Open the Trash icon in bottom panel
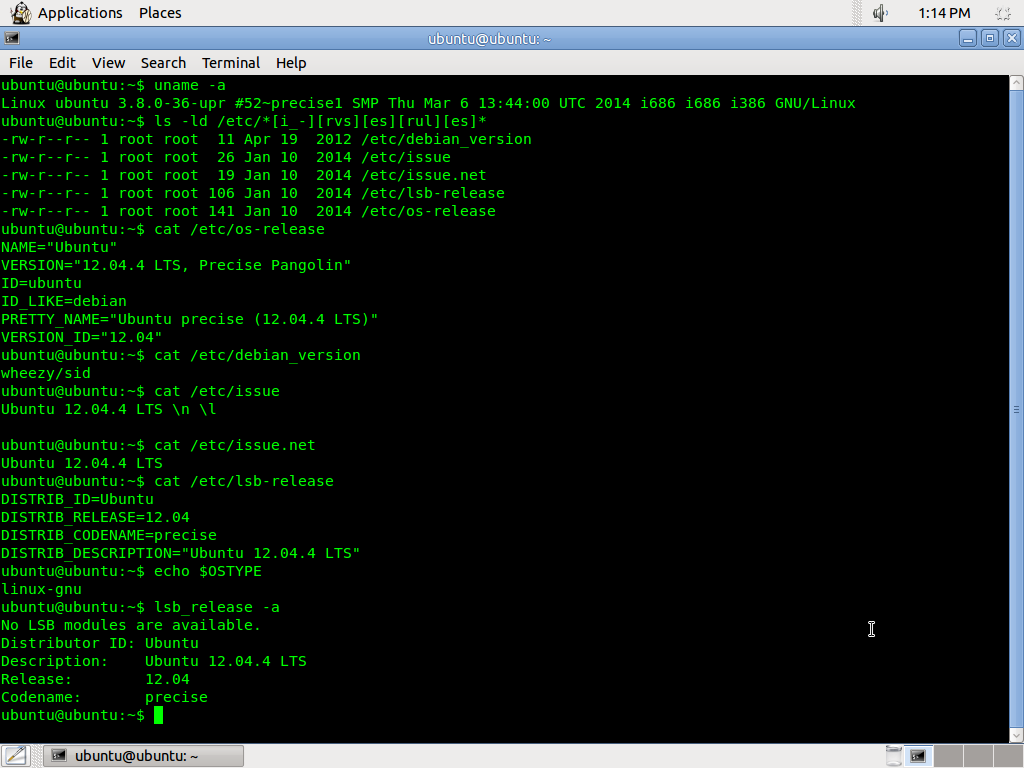This screenshot has height=768, width=1024. tap(893, 756)
